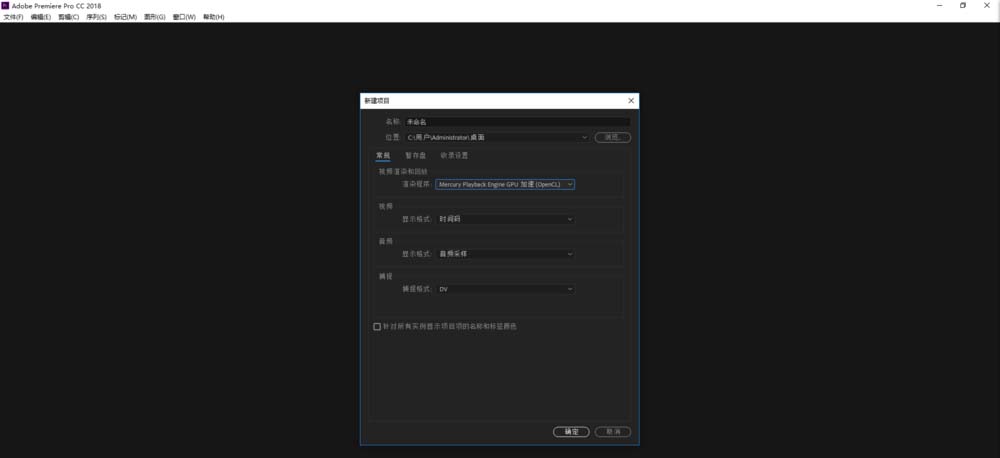Open the 图形(G) menu

[x=155, y=17]
